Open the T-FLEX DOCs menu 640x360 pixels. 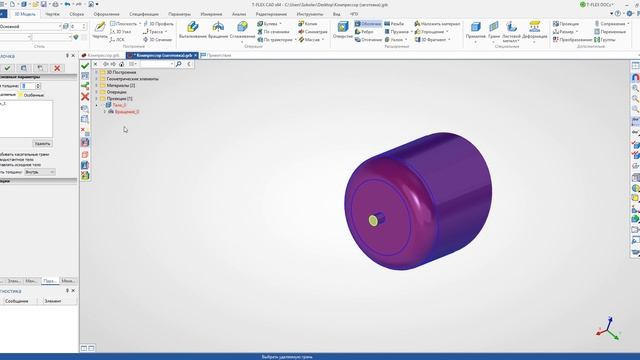tap(598, 4)
